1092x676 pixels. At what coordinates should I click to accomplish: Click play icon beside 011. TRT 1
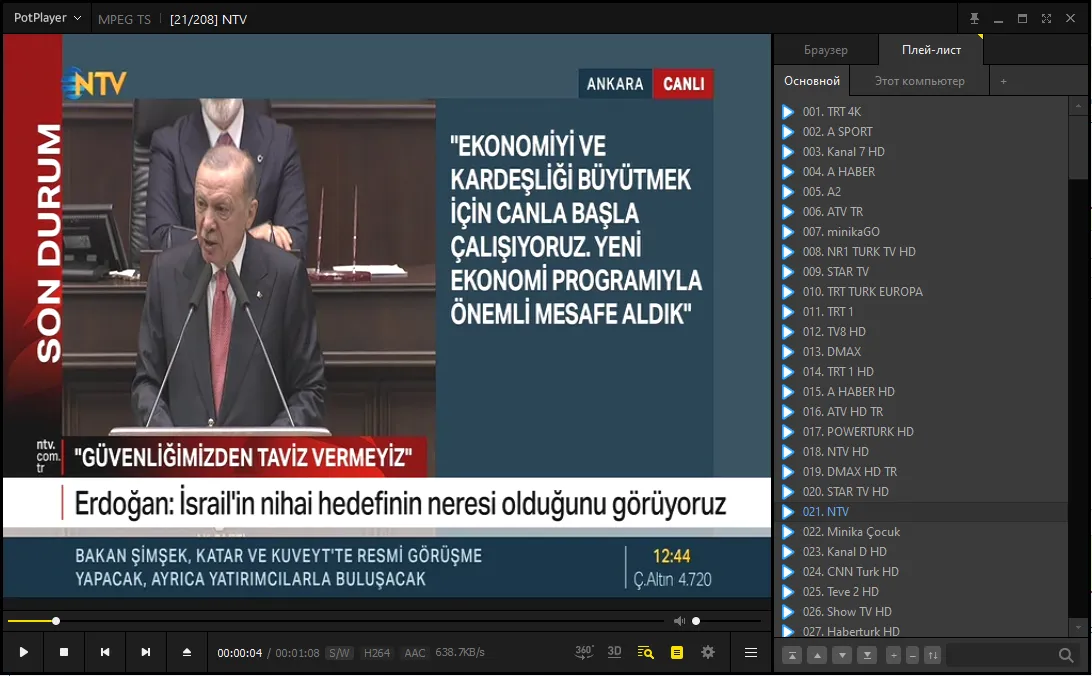(788, 312)
